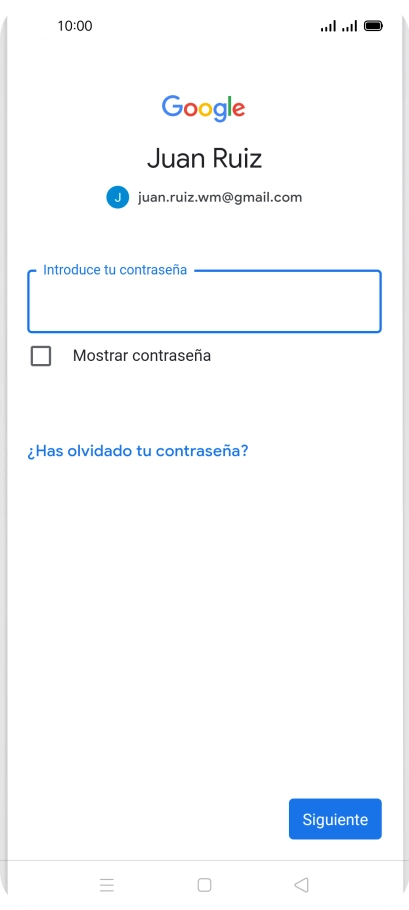
Task: Tap the square home navigation icon
Action: (204, 884)
